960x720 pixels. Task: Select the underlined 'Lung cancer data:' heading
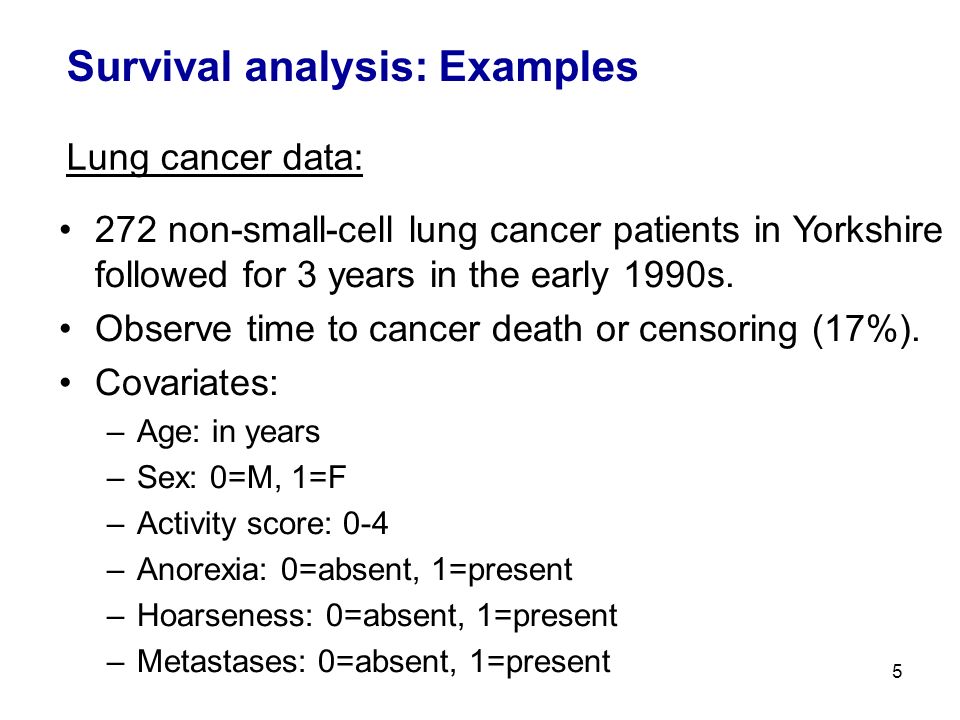point(214,159)
